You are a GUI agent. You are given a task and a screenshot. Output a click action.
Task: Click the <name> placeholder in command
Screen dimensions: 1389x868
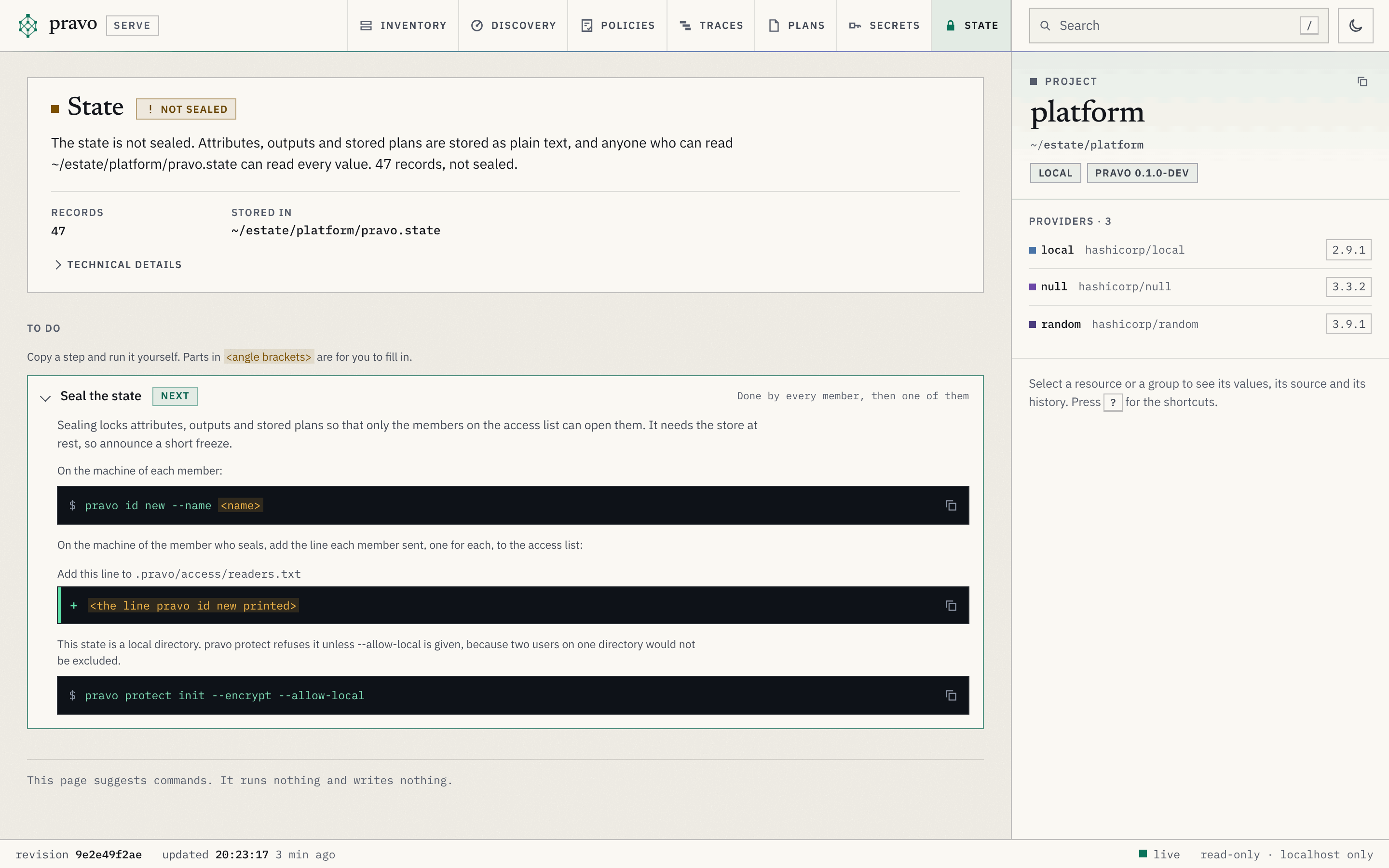(241, 506)
